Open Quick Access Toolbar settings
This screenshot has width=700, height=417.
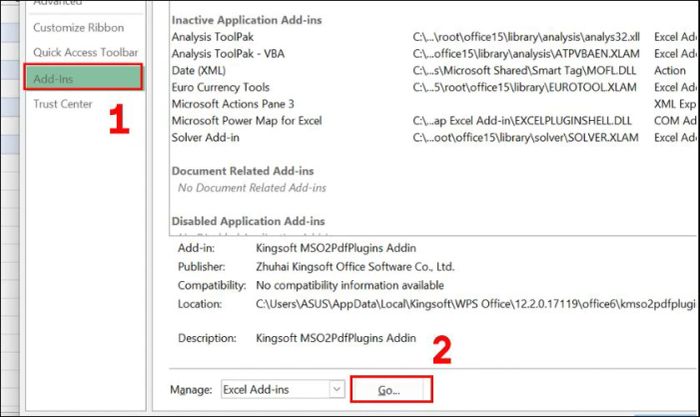pos(86,52)
